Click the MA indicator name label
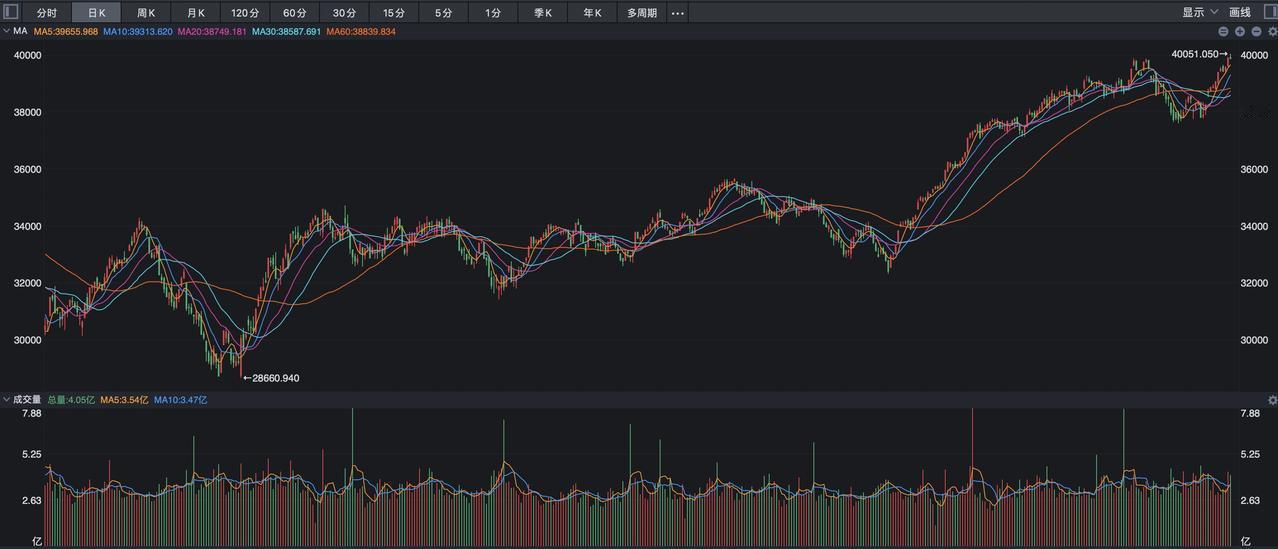1278x549 pixels. point(20,32)
